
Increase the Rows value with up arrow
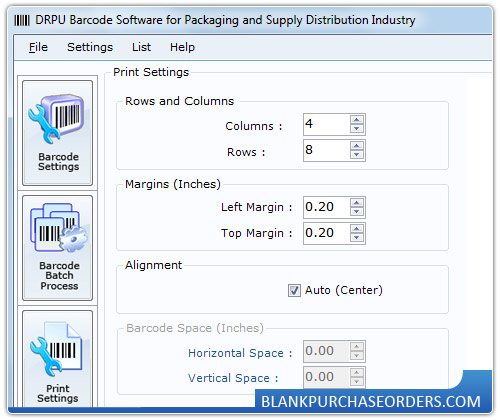pyautogui.click(x=357, y=146)
